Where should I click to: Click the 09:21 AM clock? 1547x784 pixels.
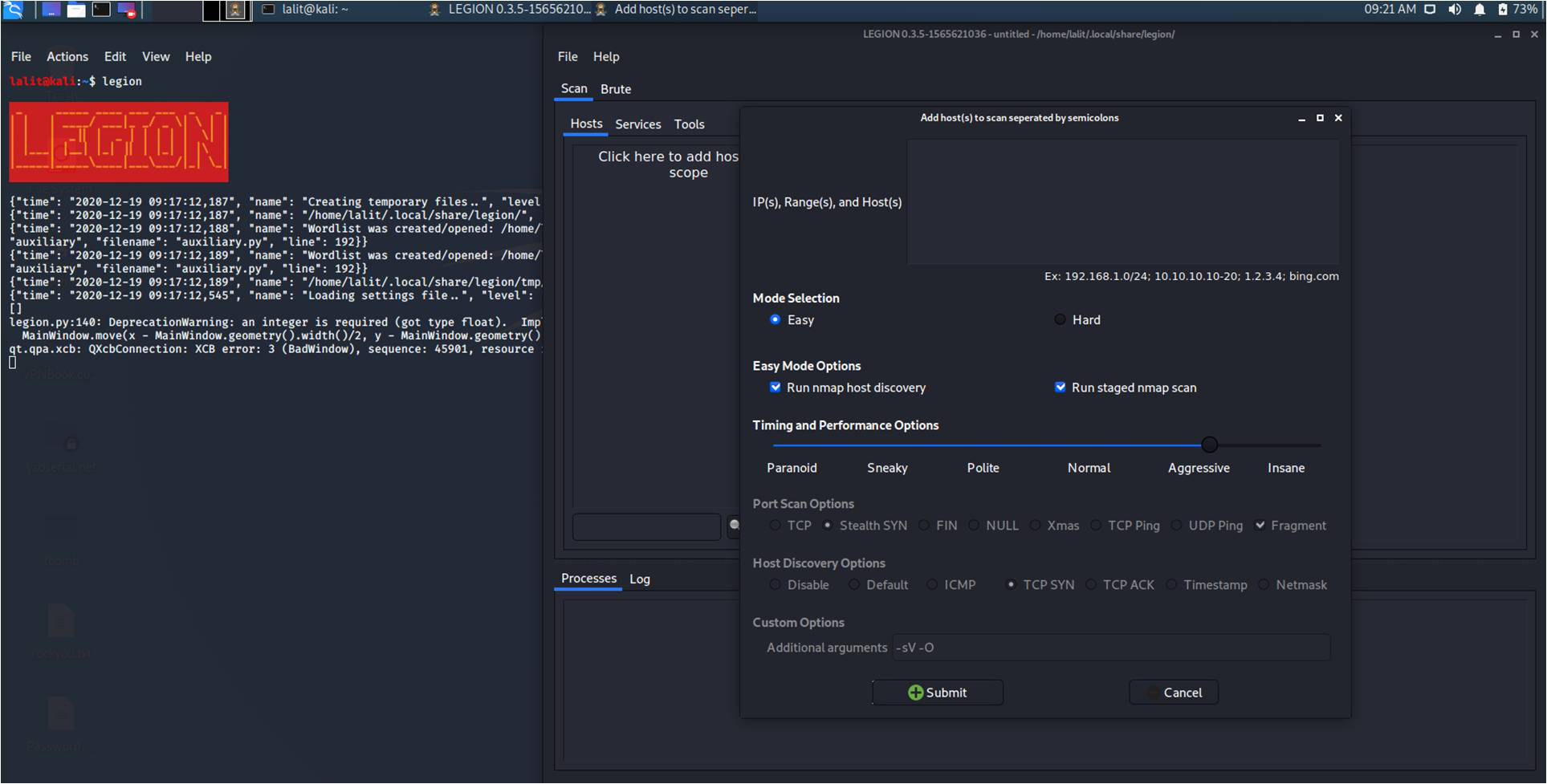[1390, 10]
